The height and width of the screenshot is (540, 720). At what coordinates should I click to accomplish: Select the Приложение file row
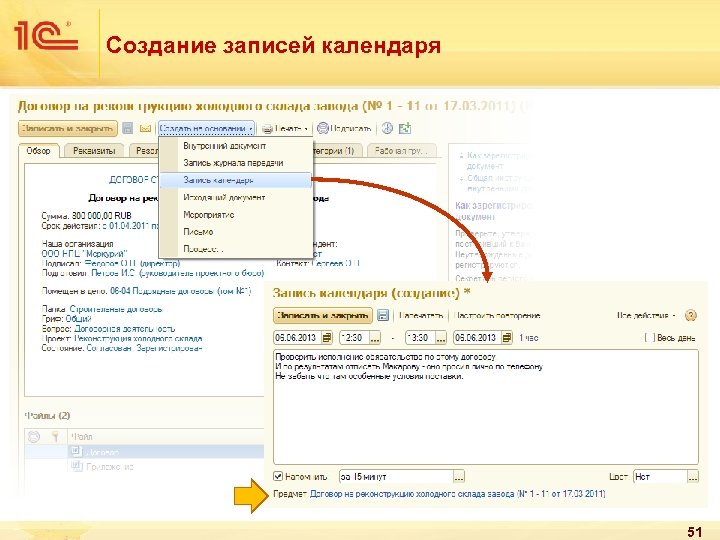pos(145,467)
